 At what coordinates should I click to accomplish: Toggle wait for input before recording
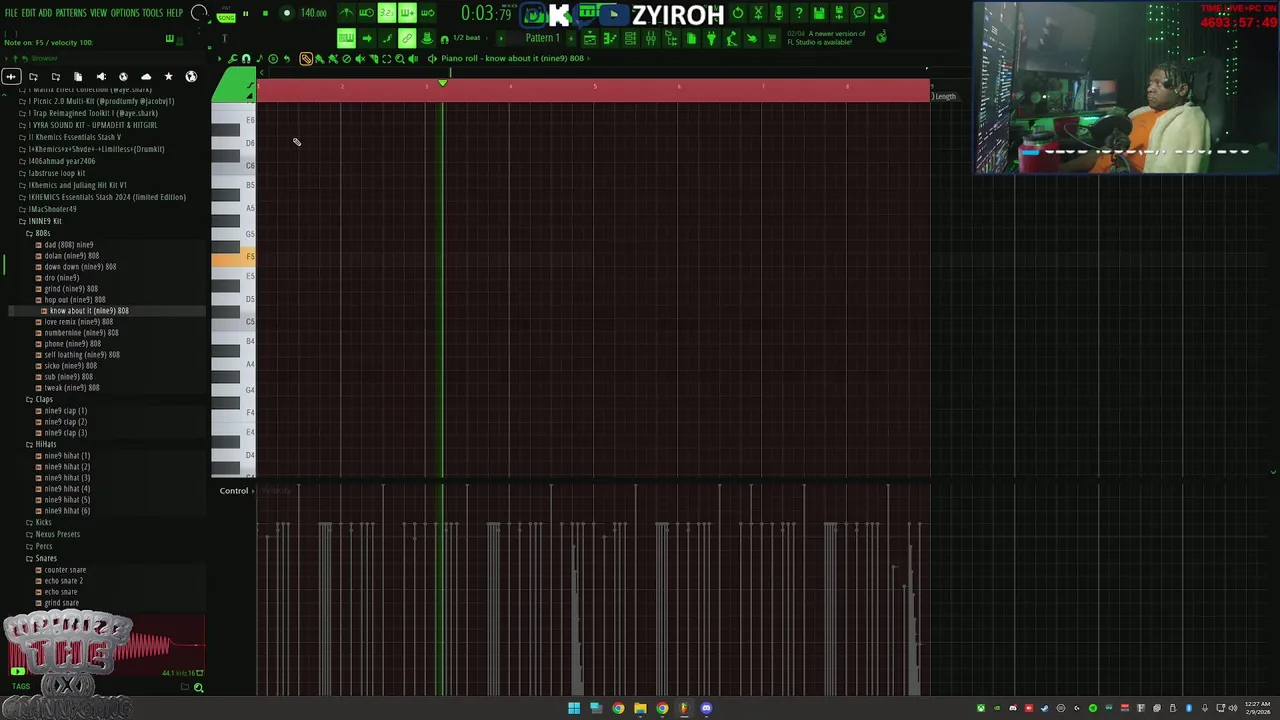(x=366, y=13)
